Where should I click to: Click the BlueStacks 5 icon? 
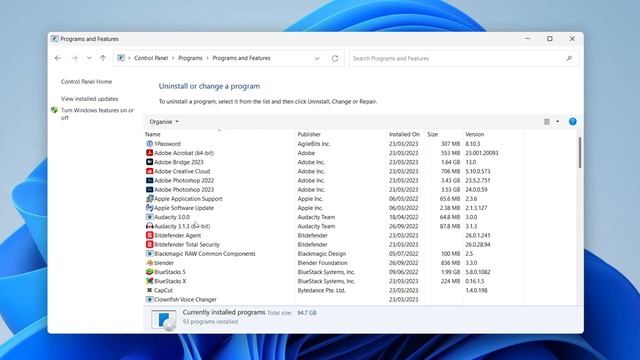pyautogui.click(x=149, y=272)
